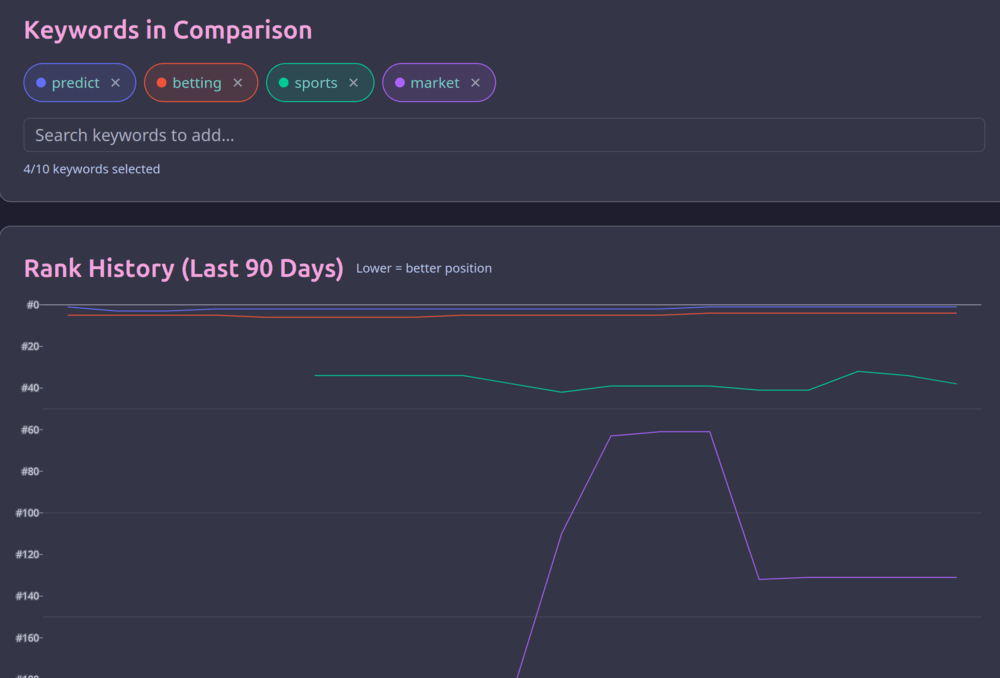Click the blue dot on the predict chip
This screenshot has width=1000, height=678.
41,82
